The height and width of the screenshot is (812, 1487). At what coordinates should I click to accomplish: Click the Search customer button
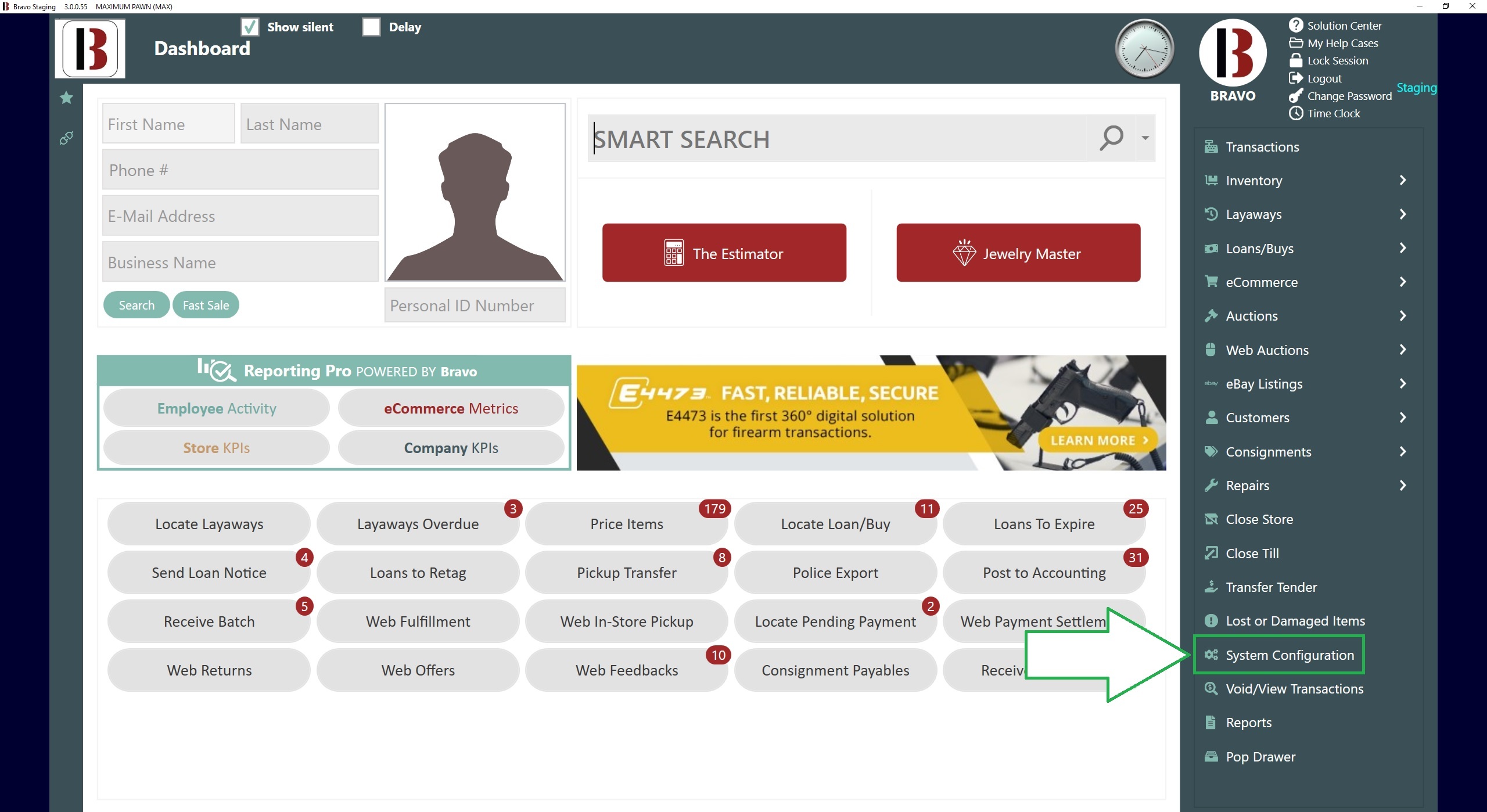137,305
